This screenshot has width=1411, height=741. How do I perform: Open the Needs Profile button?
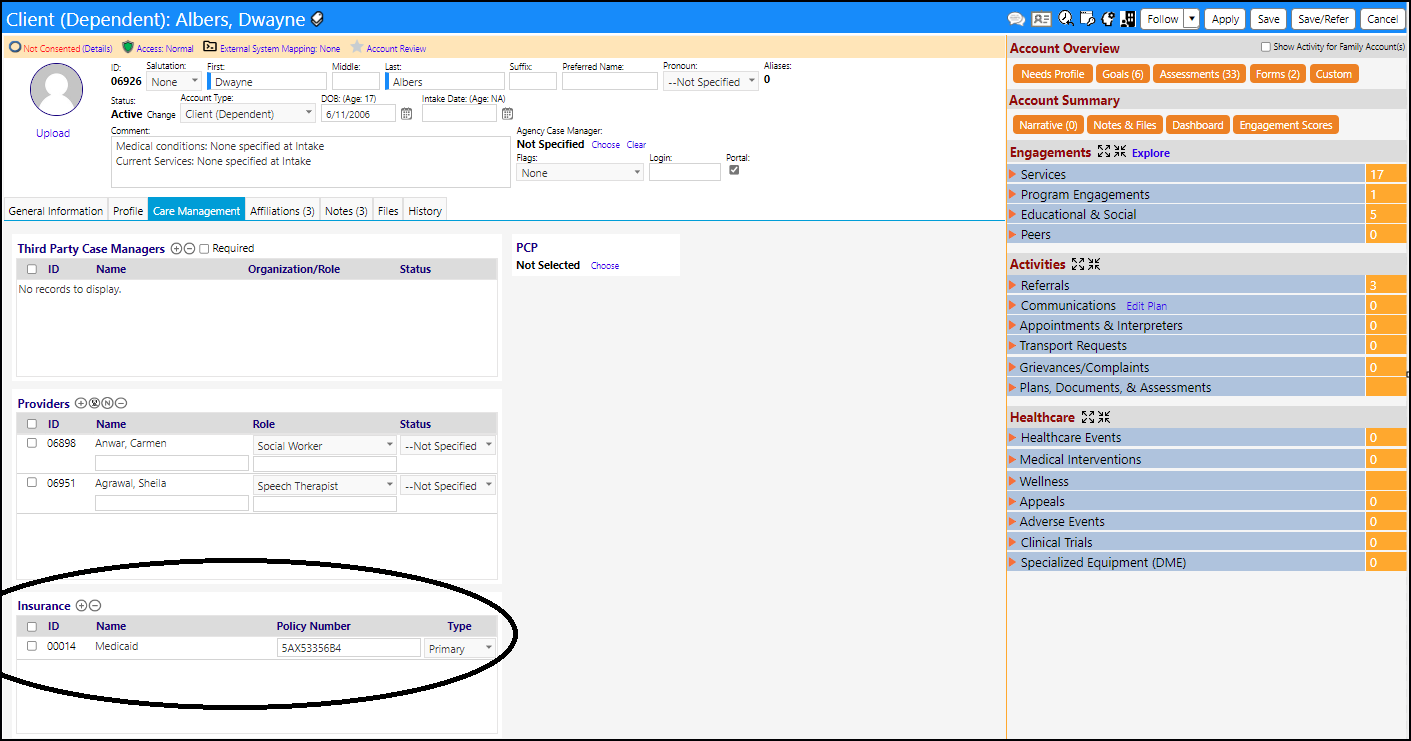(x=1053, y=74)
